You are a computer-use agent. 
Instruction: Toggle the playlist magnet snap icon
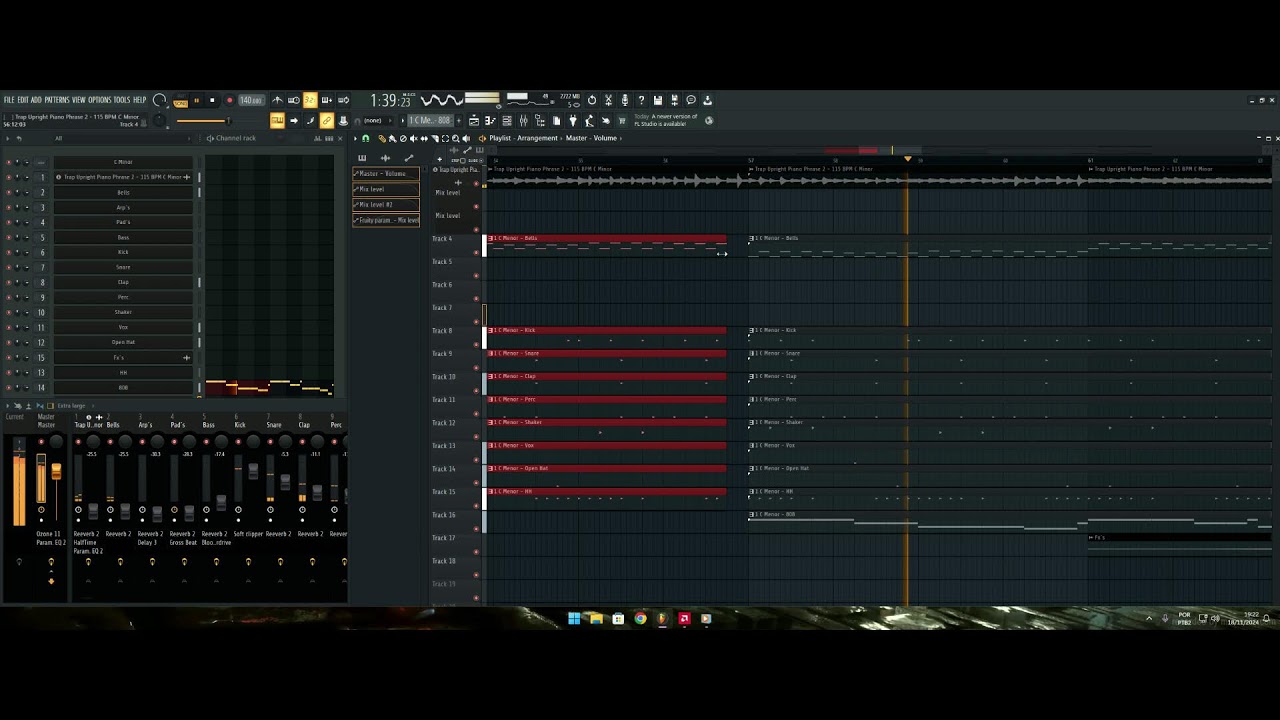[366, 139]
